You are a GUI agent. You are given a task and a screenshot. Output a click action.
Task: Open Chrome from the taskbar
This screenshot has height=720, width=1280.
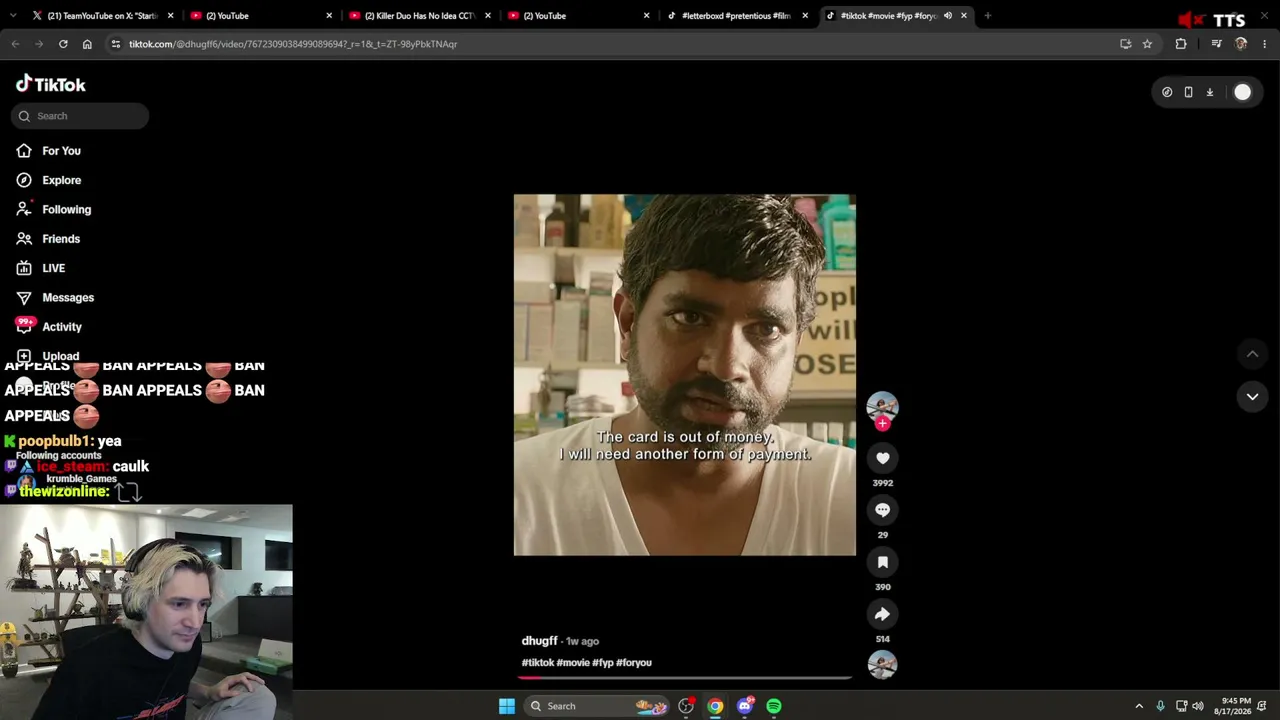point(715,706)
